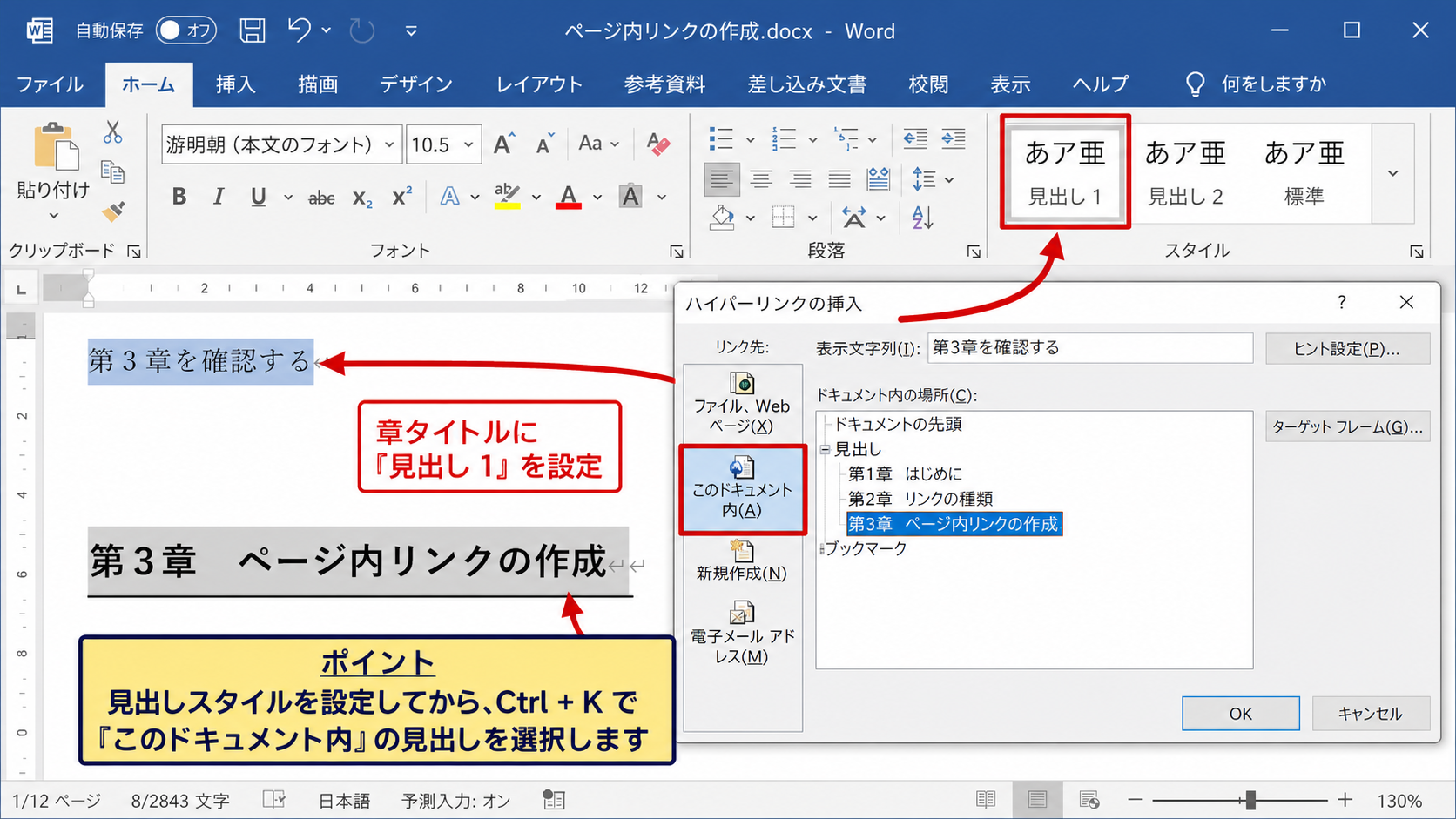Viewport: 1456px width, 819px height.
Task: Click the Character Shading A icon
Action: point(630,197)
